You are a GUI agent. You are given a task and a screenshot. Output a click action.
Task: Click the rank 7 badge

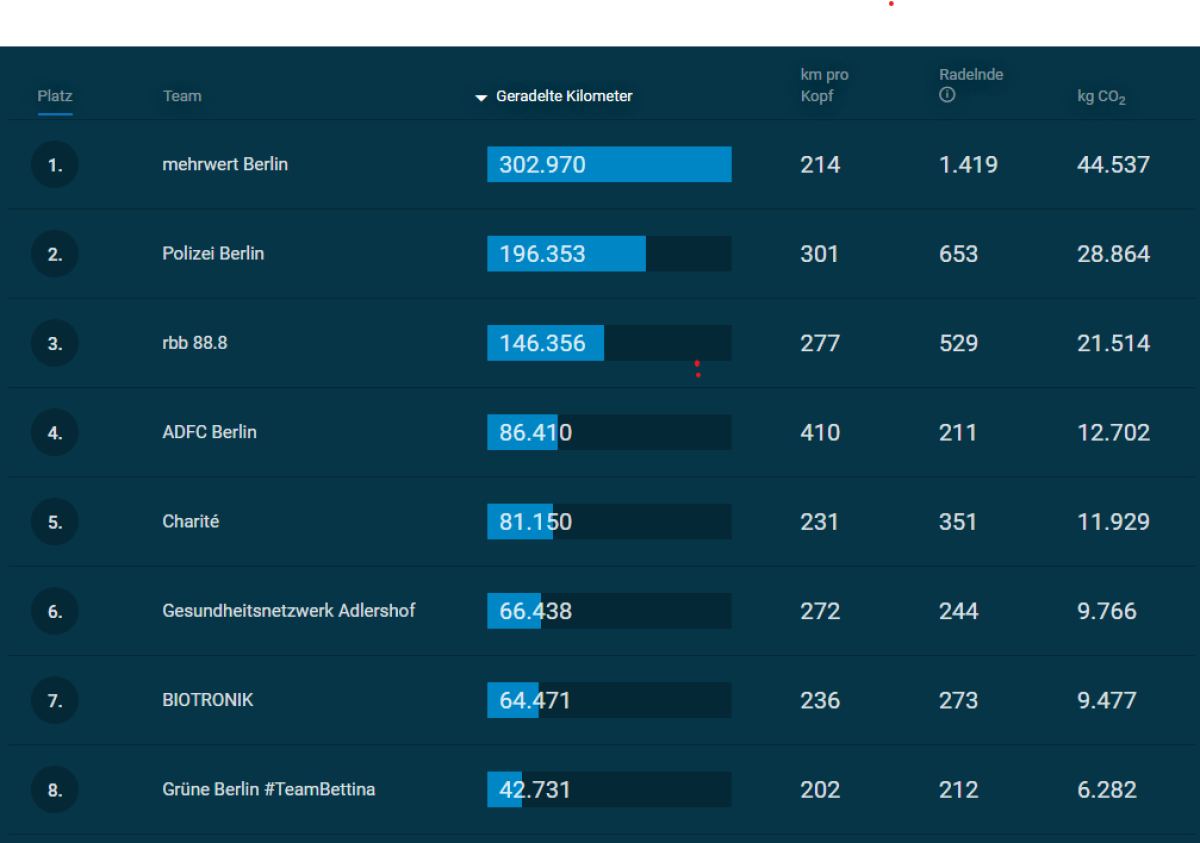pos(55,701)
